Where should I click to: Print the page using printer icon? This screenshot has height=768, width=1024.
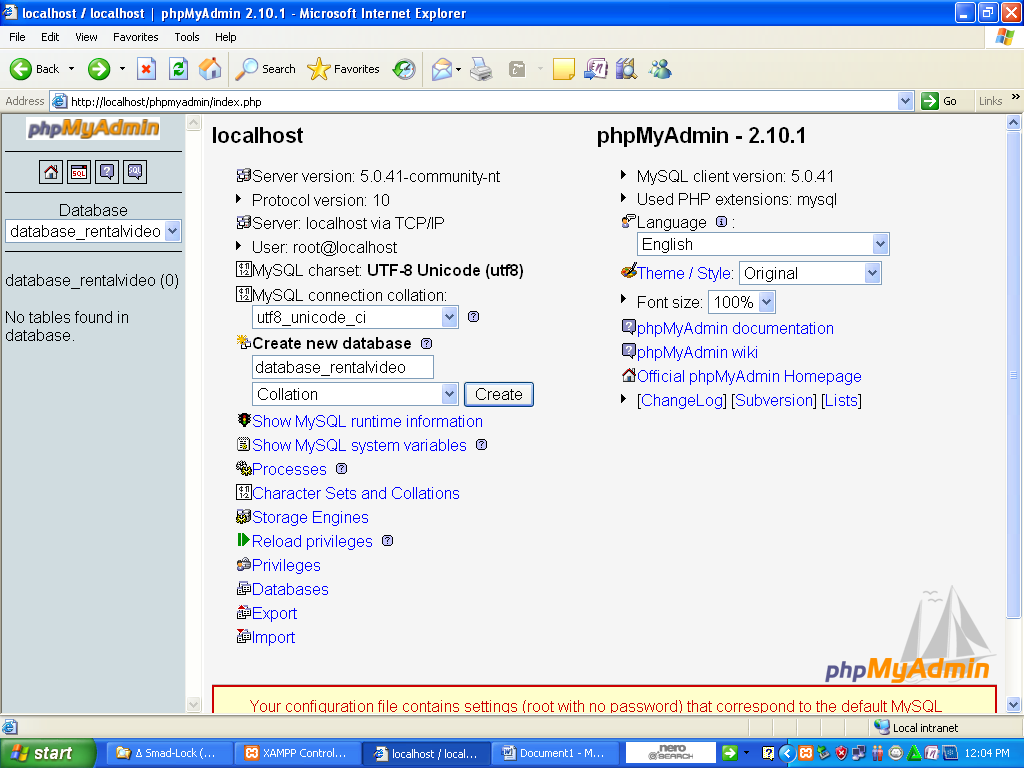point(481,69)
